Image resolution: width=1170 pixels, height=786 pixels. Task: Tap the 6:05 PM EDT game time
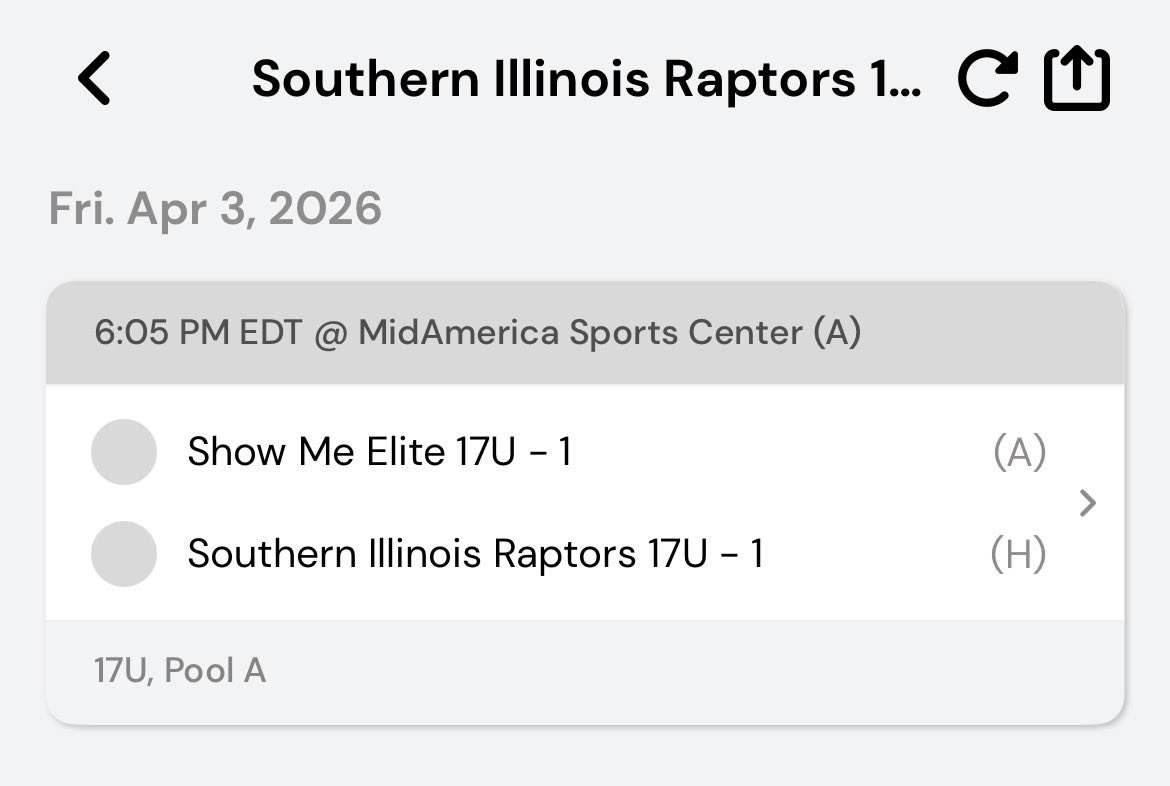pos(197,333)
